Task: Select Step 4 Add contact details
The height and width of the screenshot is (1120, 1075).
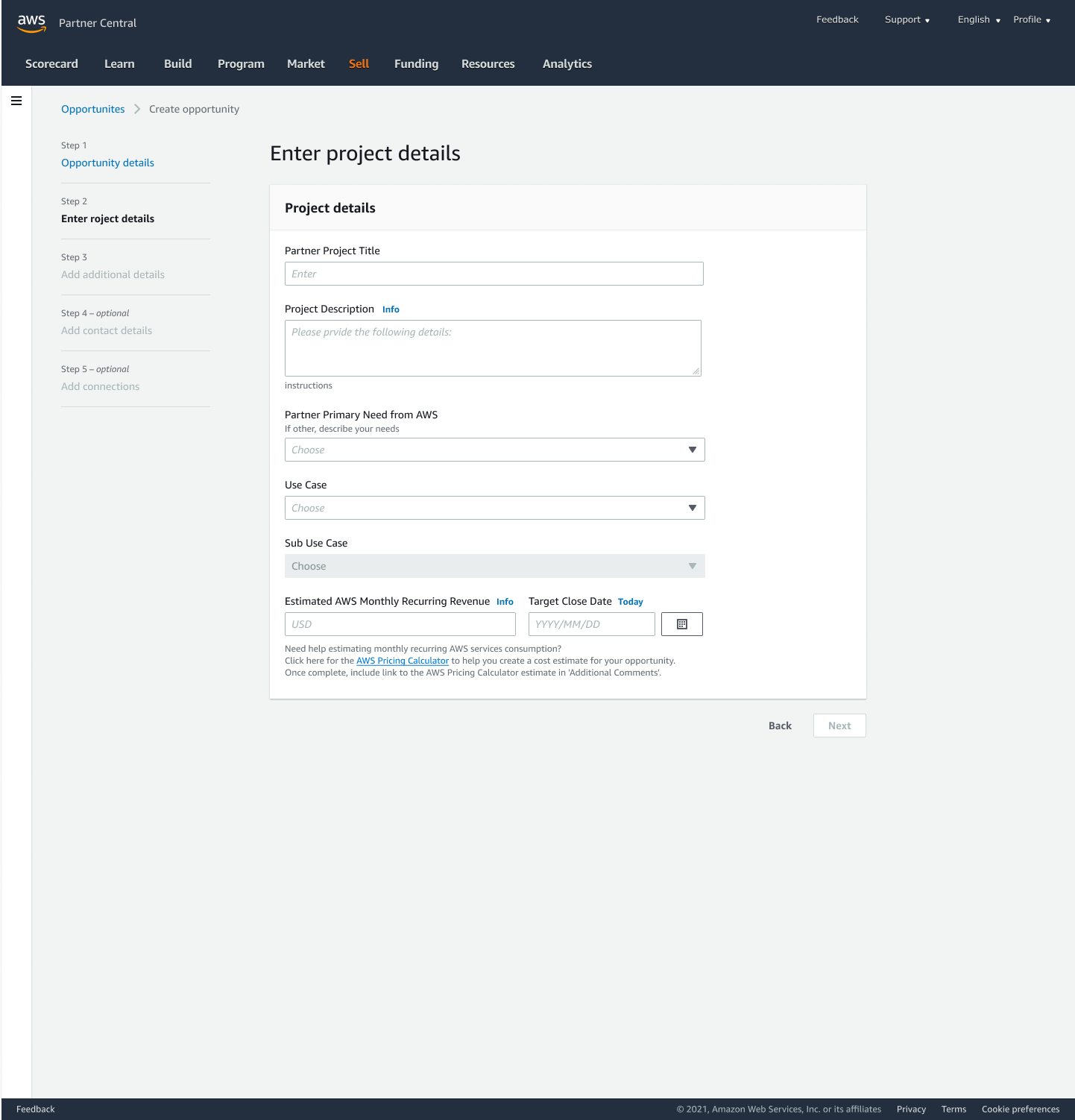Action: click(107, 330)
